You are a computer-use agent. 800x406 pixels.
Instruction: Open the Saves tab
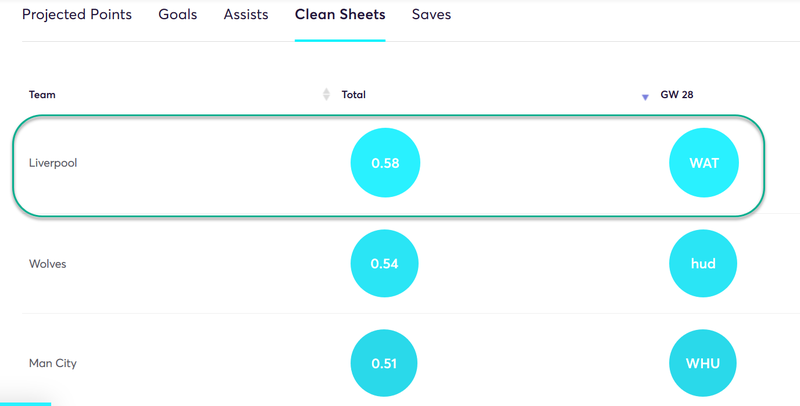(431, 15)
